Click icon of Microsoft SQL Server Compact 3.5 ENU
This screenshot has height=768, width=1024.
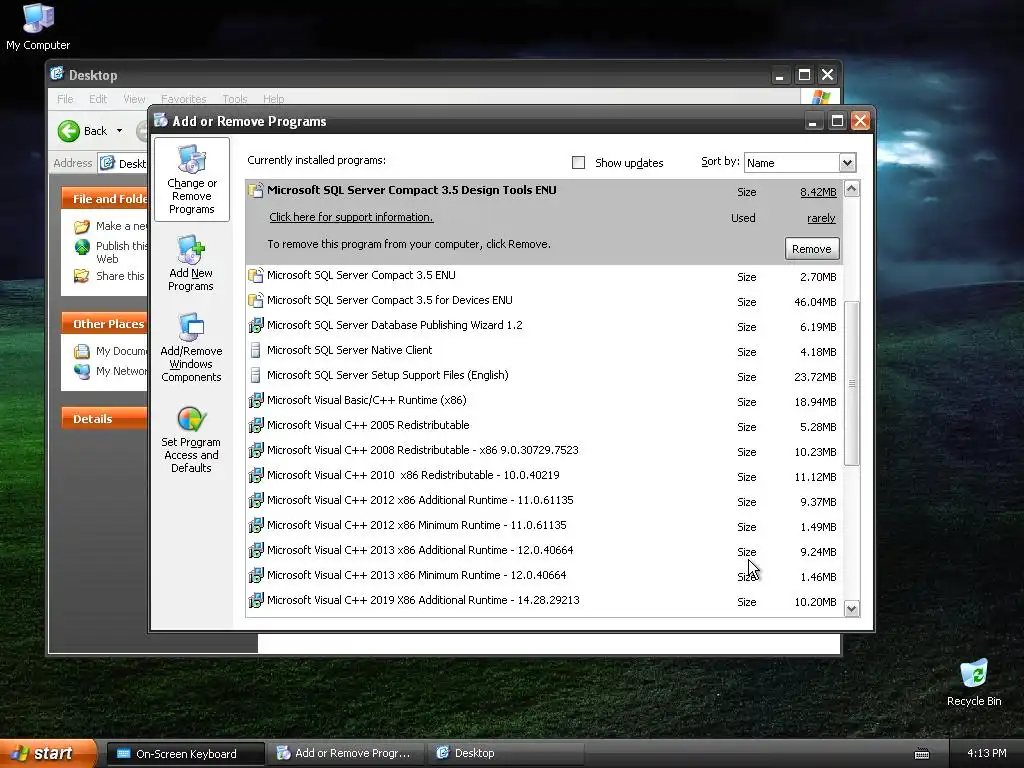click(256, 276)
